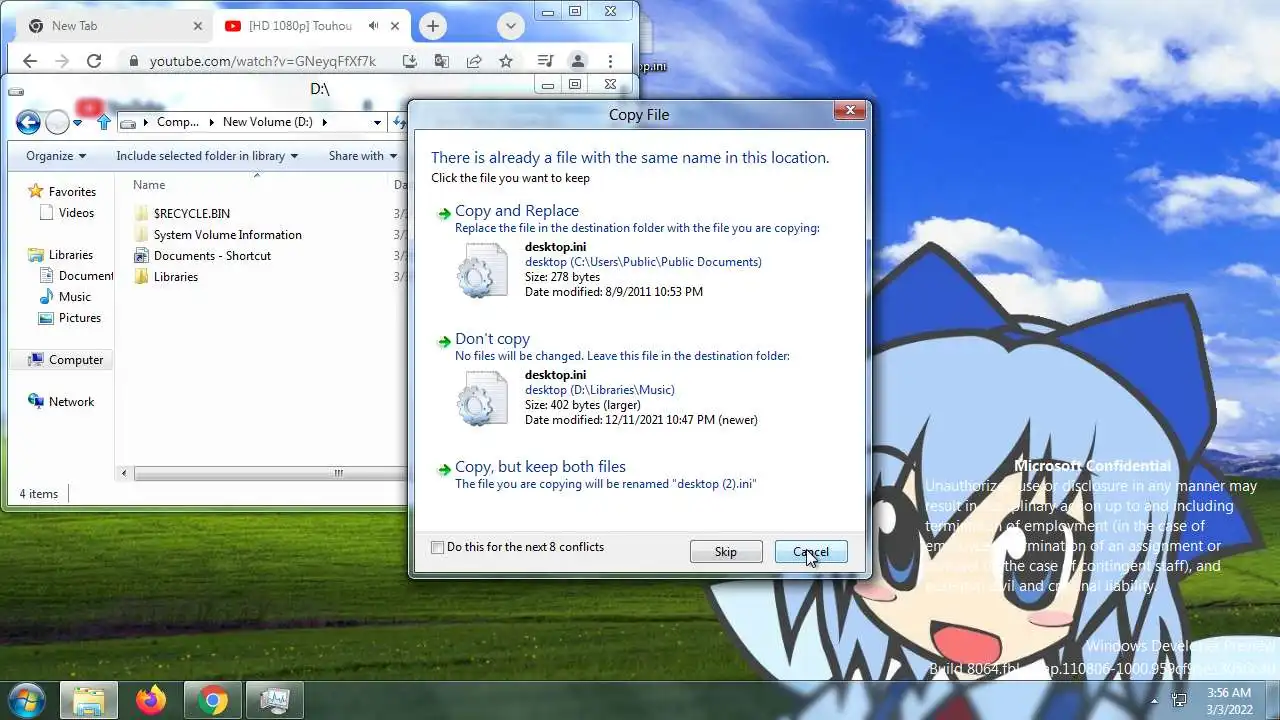Bookmark this page with the star icon
Screen dimensions: 1280x720
click(x=506, y=61)
